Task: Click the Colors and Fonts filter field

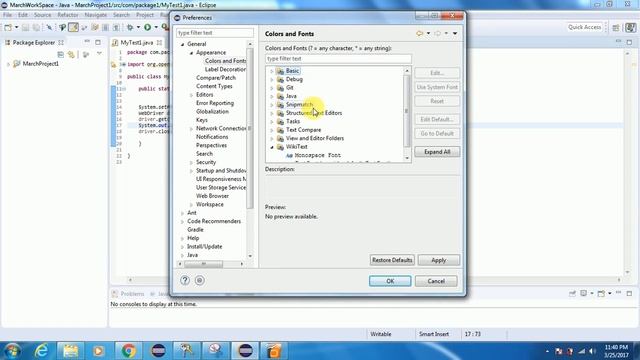Action: click(338, 59)
